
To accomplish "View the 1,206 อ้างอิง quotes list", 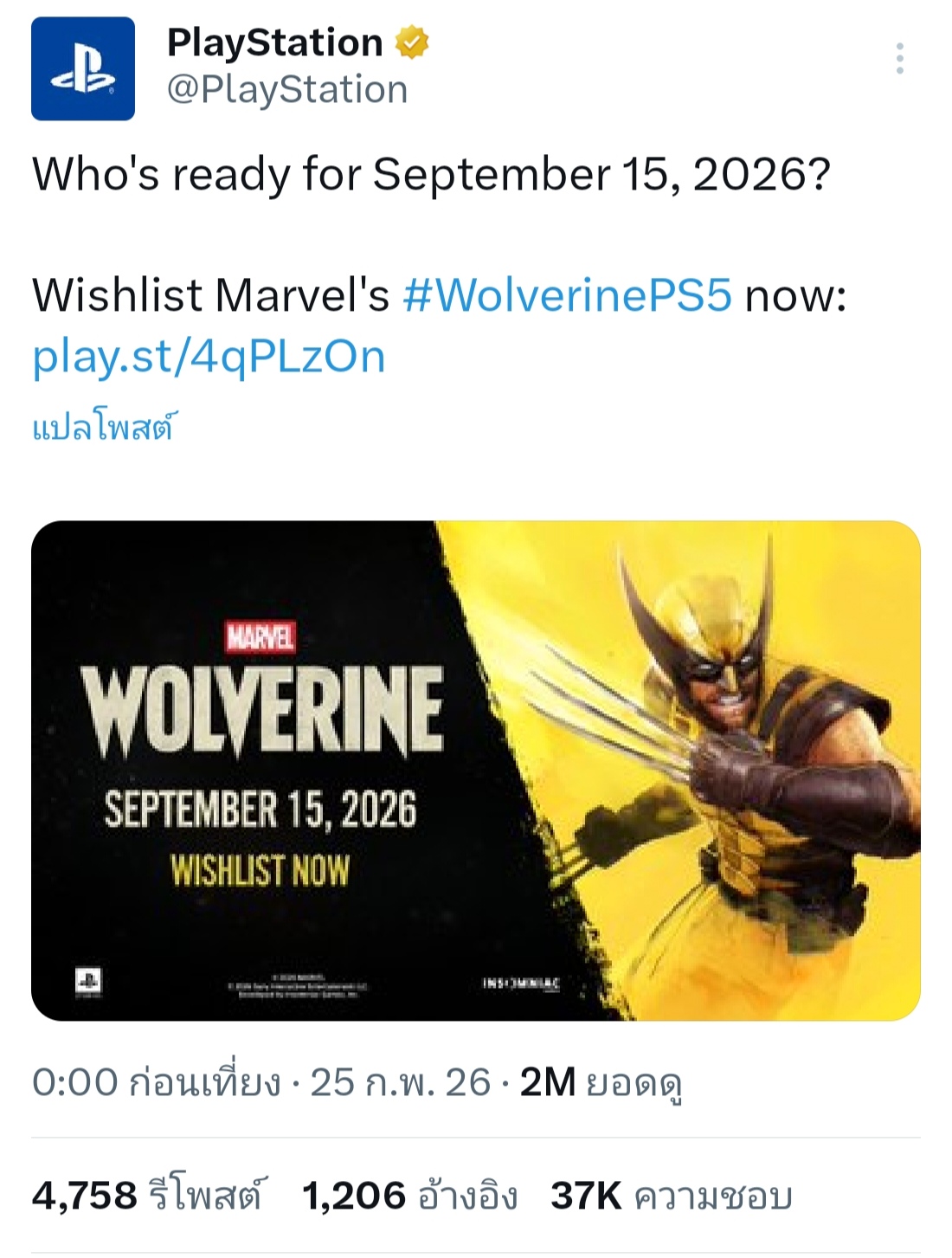I will coord(409,1196).
